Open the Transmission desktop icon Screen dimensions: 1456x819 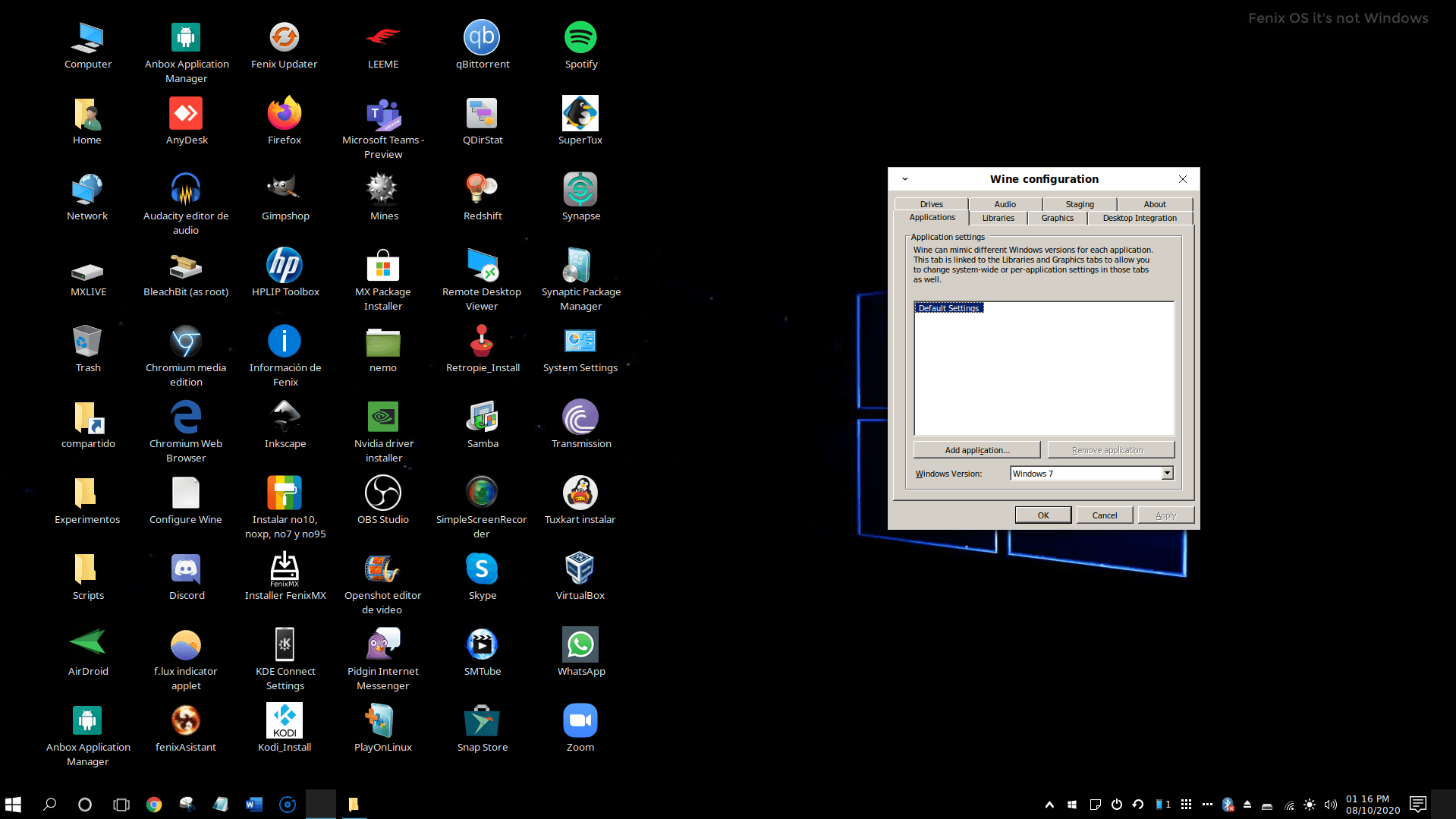(580, 417)
